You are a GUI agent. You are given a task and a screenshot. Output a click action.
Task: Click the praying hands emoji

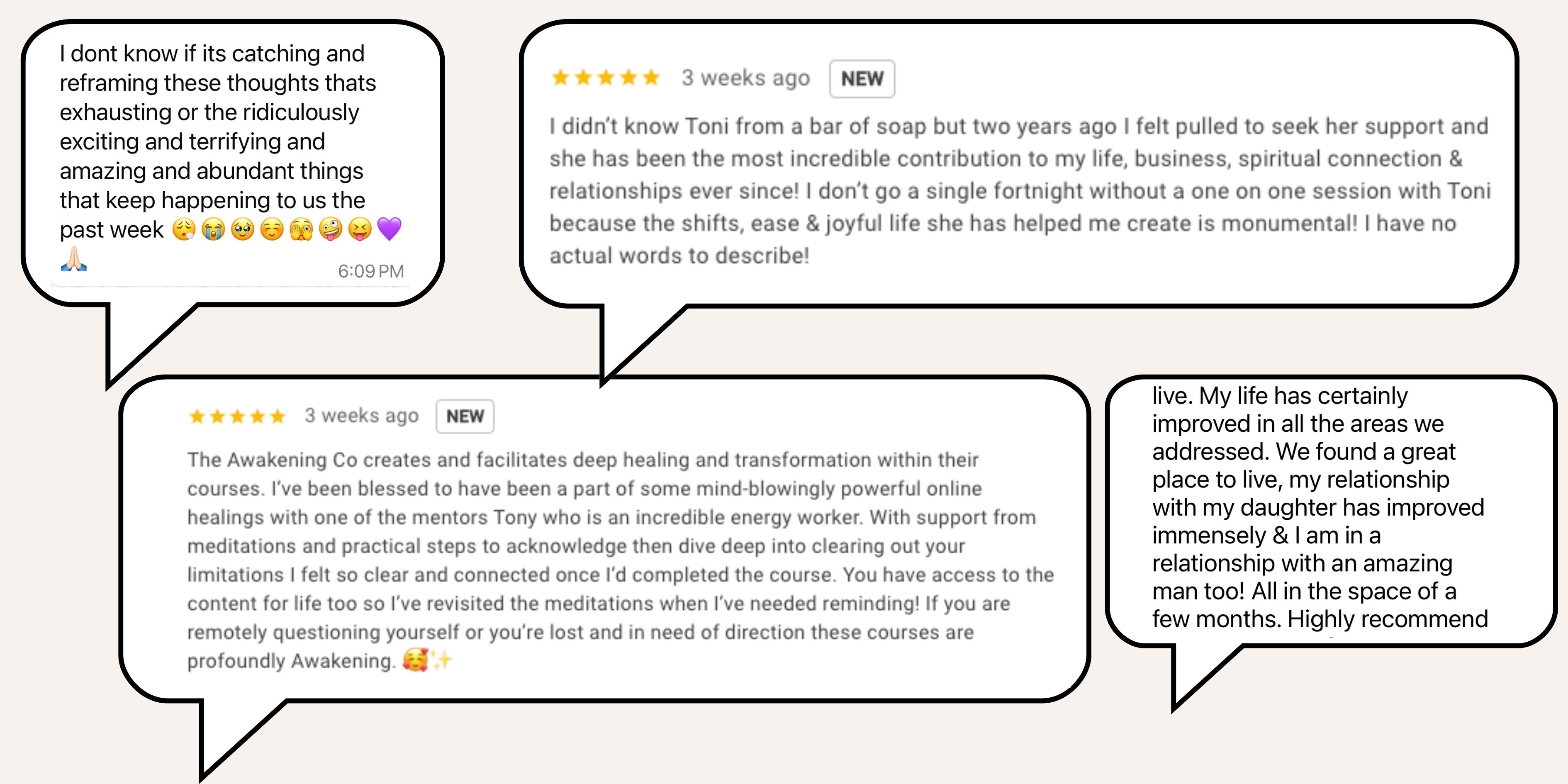pos(74,259)
